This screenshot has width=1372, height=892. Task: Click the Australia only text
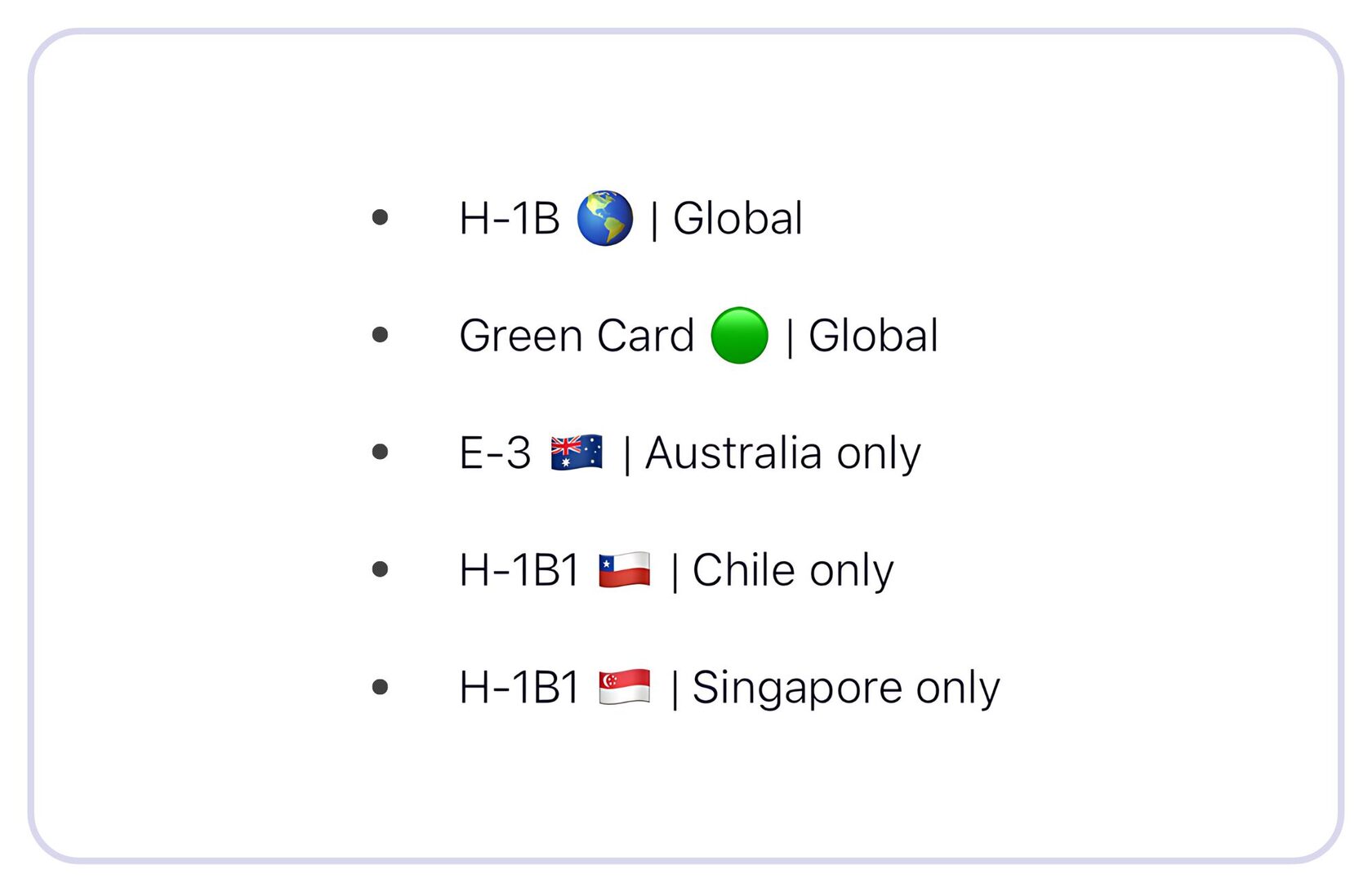click(782, 453)
